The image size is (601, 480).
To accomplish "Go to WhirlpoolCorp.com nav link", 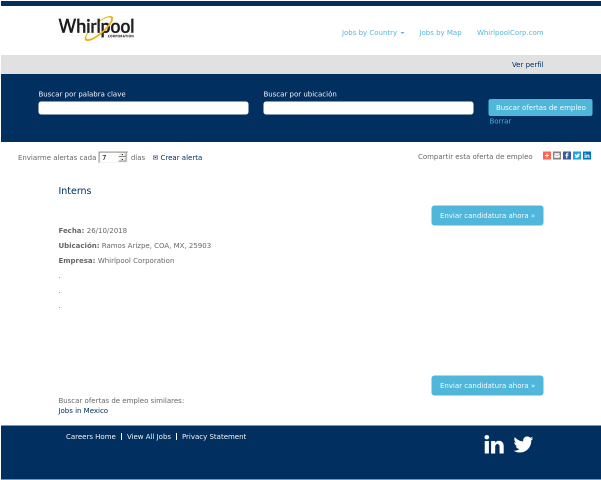I will coord(510,33).
